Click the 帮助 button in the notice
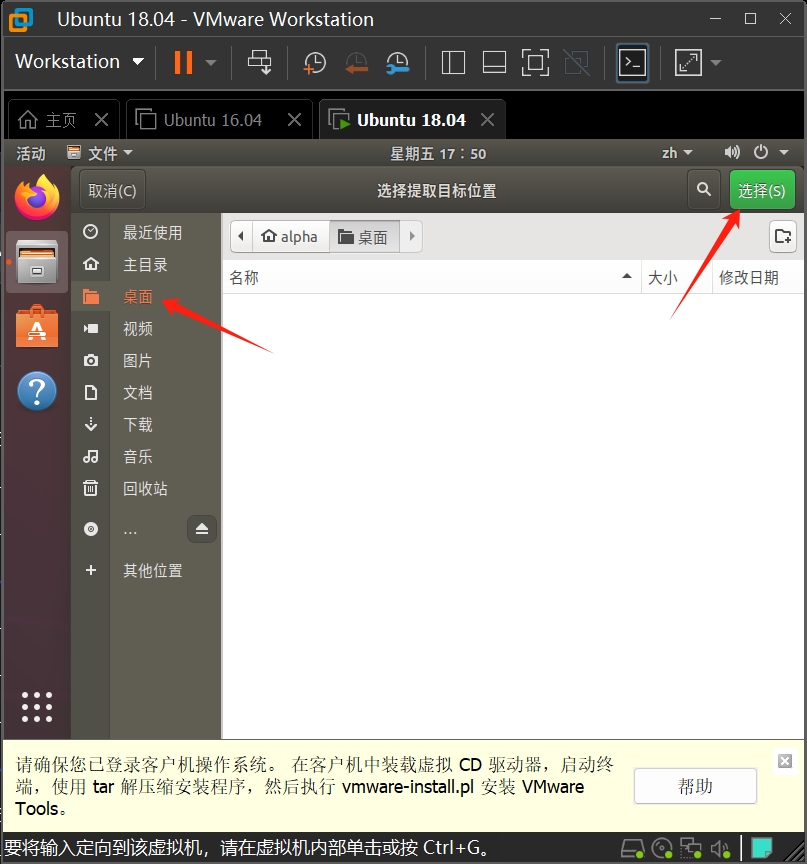This screenshot has width=807, height=864. pyautogui.click(x=694, y=786)
